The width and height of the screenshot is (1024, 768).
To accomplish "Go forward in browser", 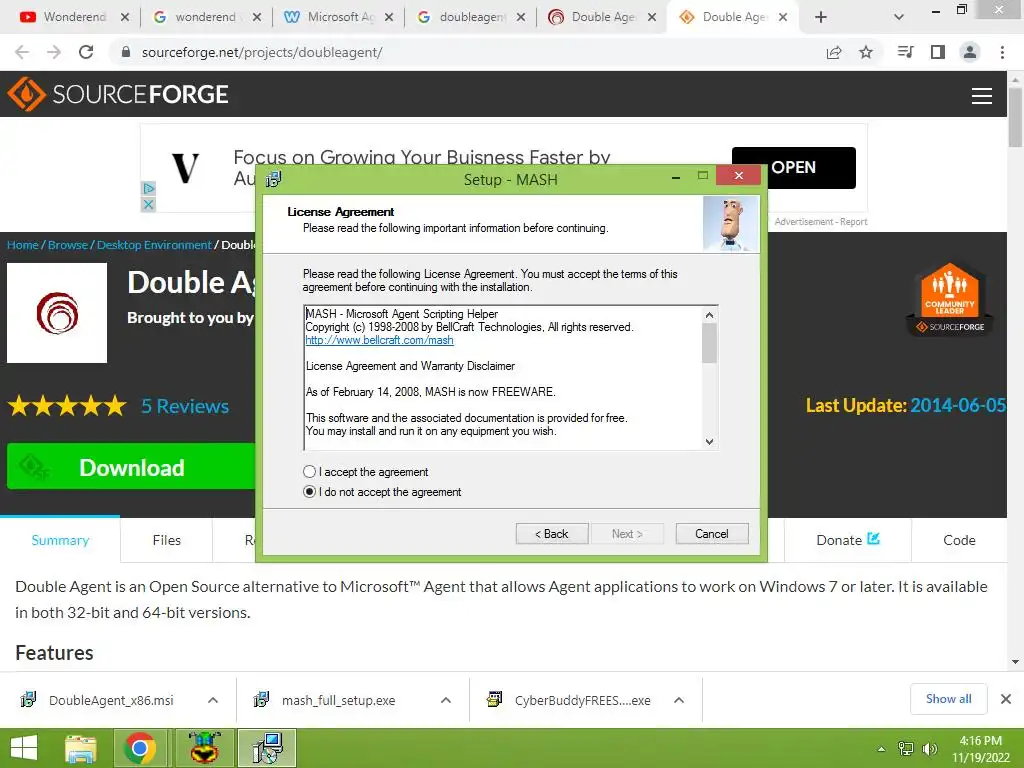I will pos(54,52).
